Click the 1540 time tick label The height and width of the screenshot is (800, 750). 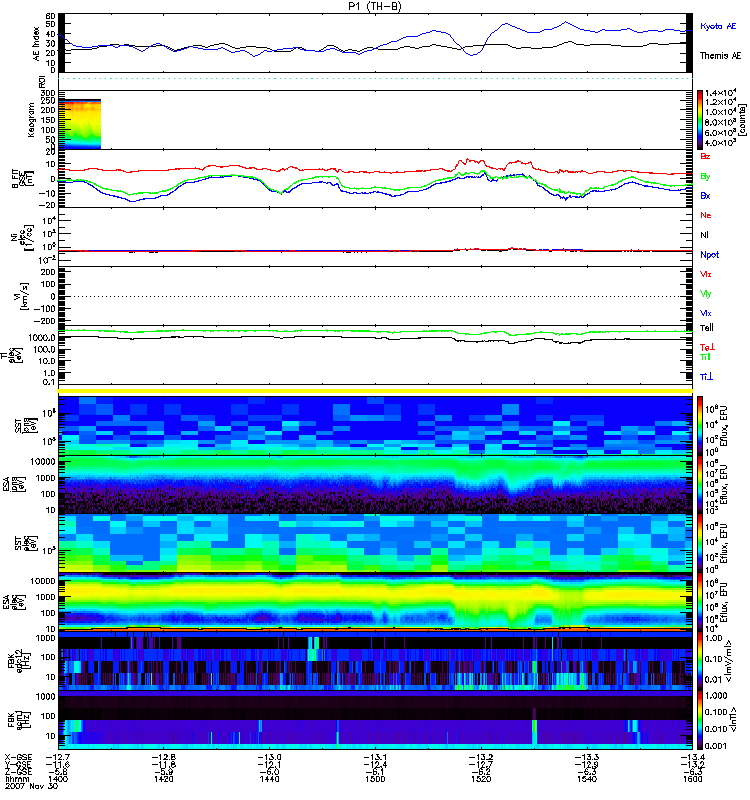[587, 779]
